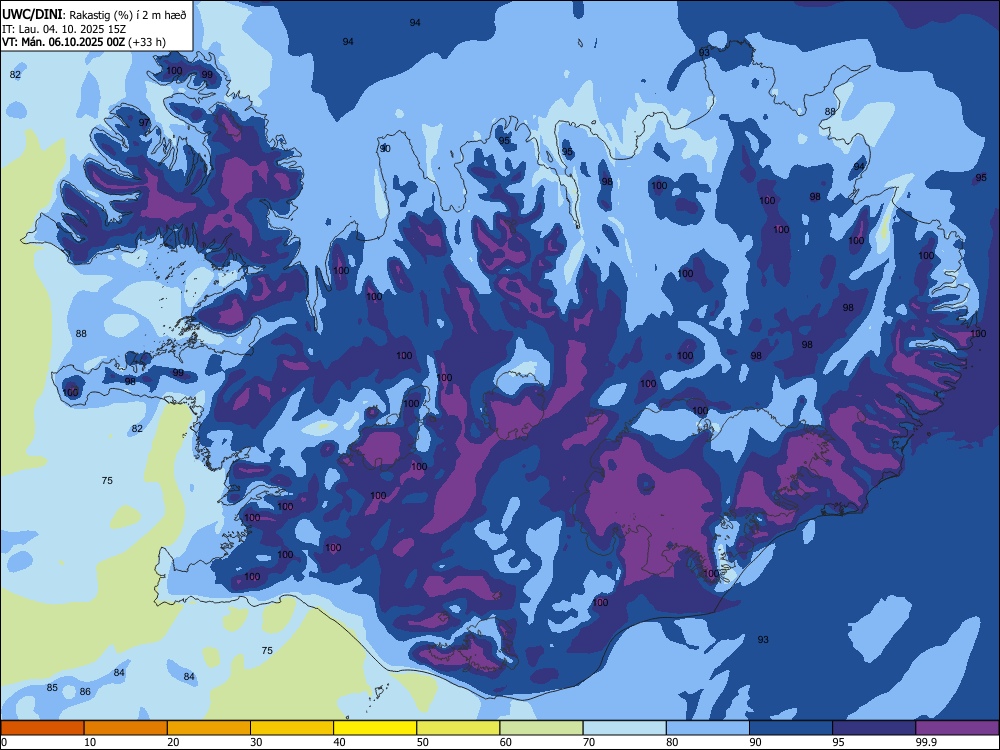Click the '50' legend scale label
Screen dimensions: 1000x750
point(423,742)
